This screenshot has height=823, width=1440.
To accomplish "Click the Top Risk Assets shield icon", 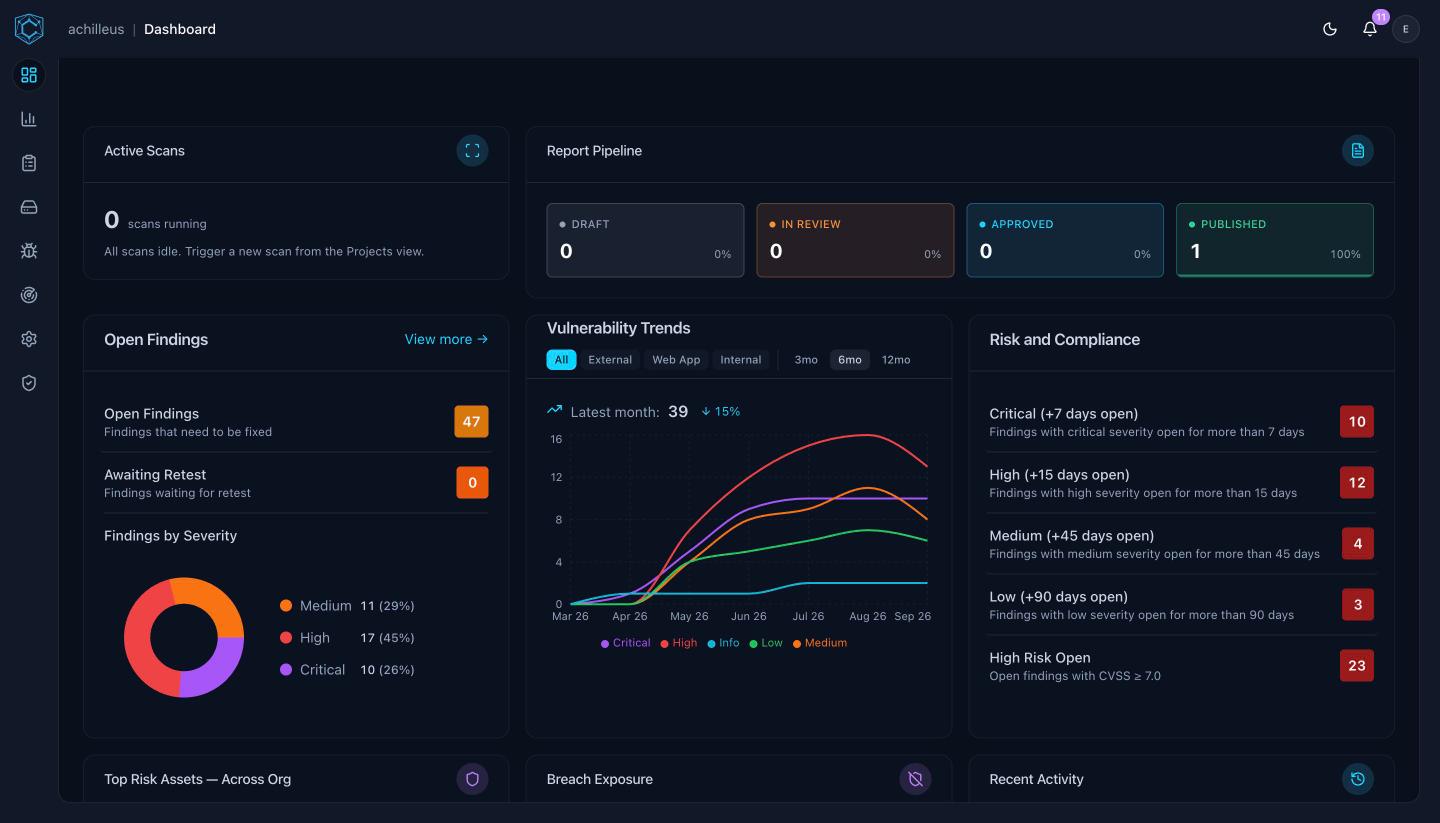I will [473, 779].
